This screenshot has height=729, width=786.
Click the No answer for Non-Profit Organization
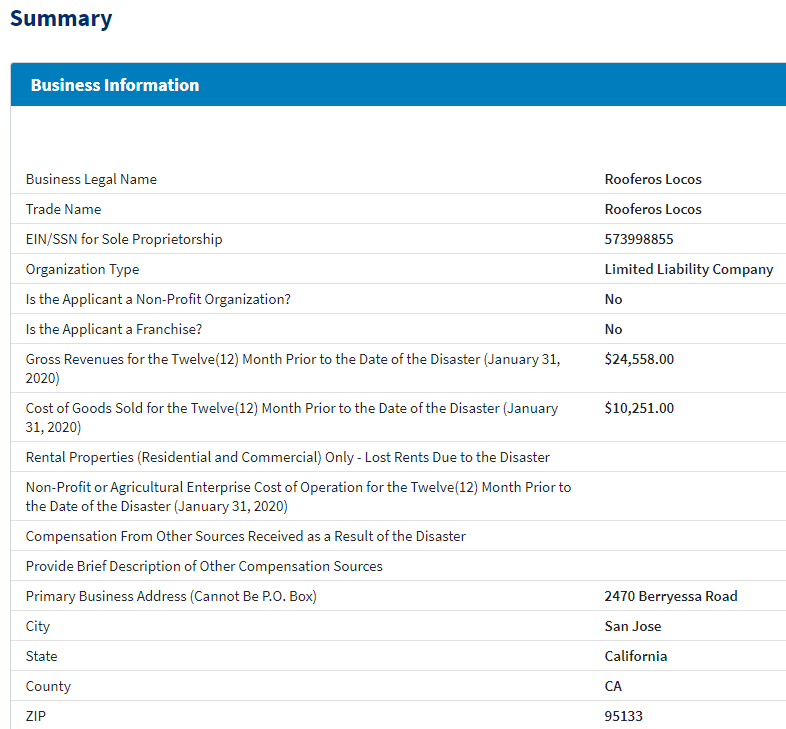613,299
